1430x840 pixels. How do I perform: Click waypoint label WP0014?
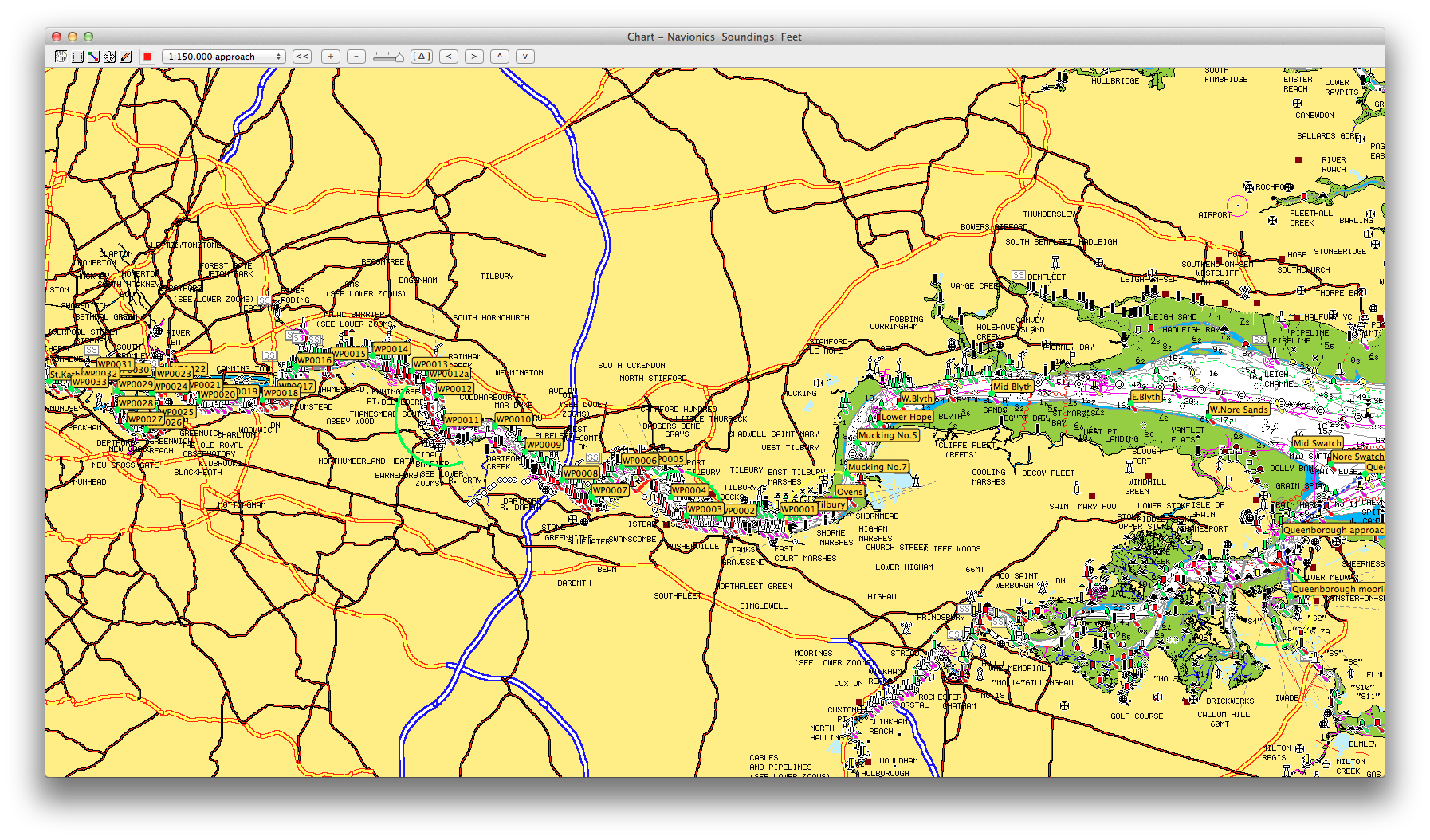pyautogui.click(x=391, y=349)
